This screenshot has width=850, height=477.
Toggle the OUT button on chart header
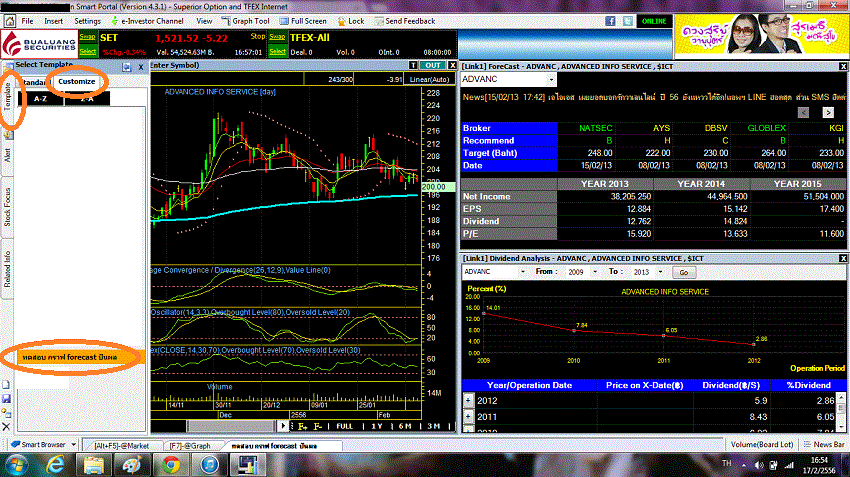click(x=433, y=65)
